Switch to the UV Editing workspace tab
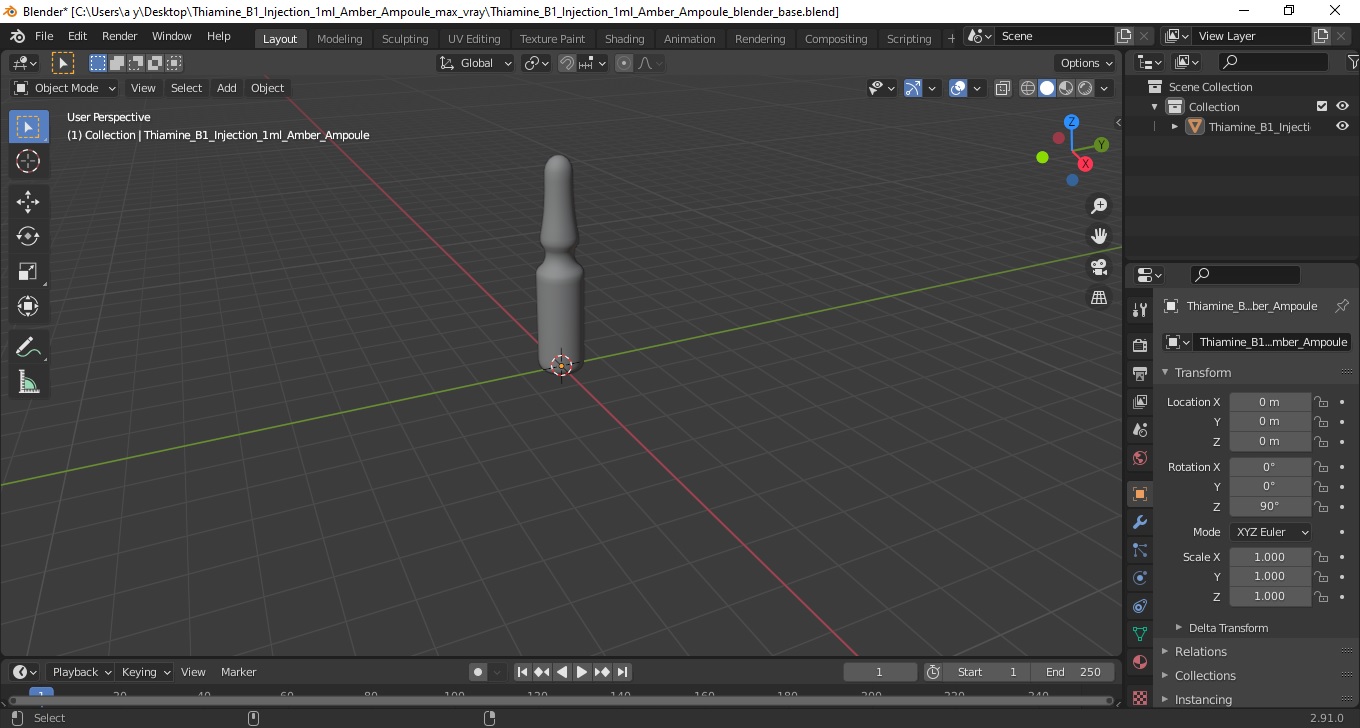Viewport: 1360px width, 728px height. 474,39
